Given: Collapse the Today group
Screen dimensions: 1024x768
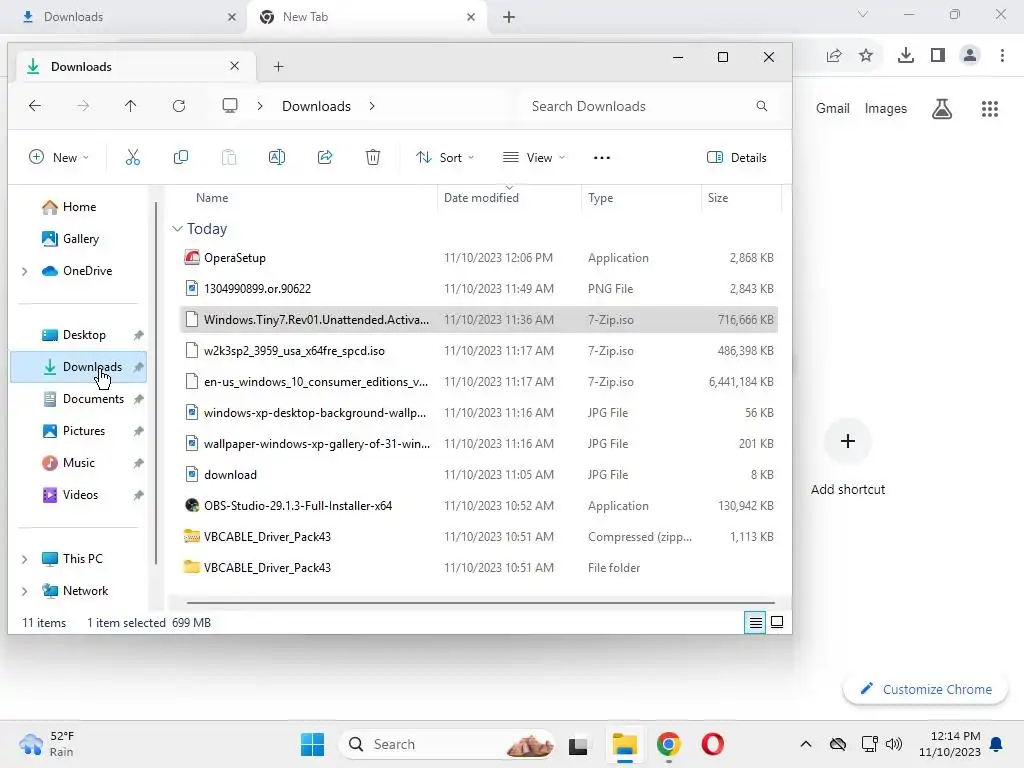Looking at the screenshot, I should click(x=177, y=229).
